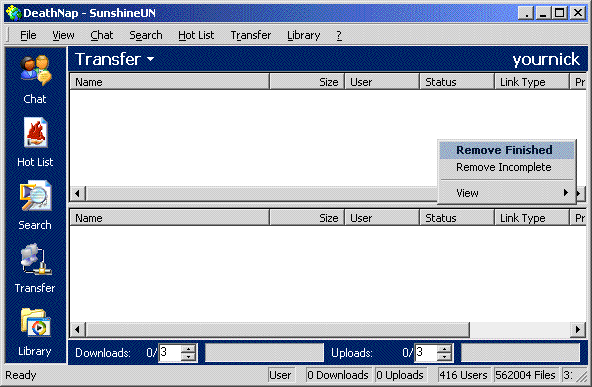
Task: Minimize to tray with the dot button
Action: (x=526, y=13)
